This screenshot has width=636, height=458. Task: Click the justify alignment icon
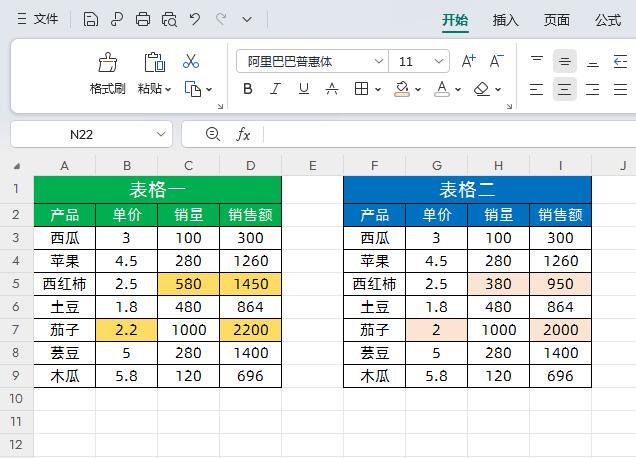[x=621, y=89]
